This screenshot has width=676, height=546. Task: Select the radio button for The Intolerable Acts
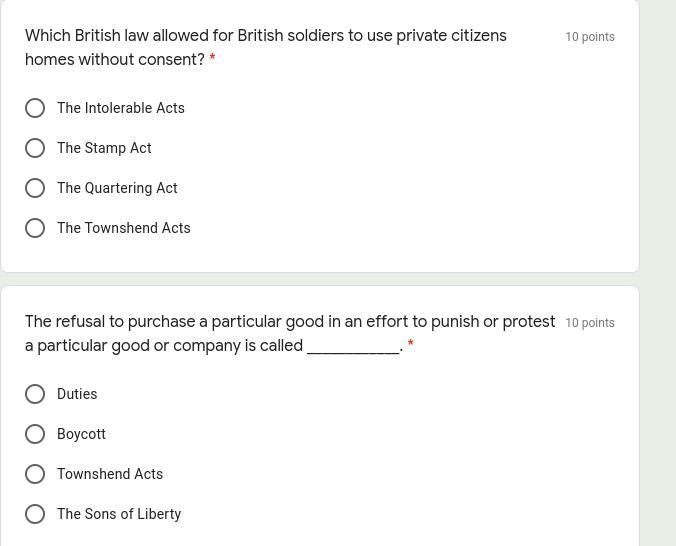point(35,108)
